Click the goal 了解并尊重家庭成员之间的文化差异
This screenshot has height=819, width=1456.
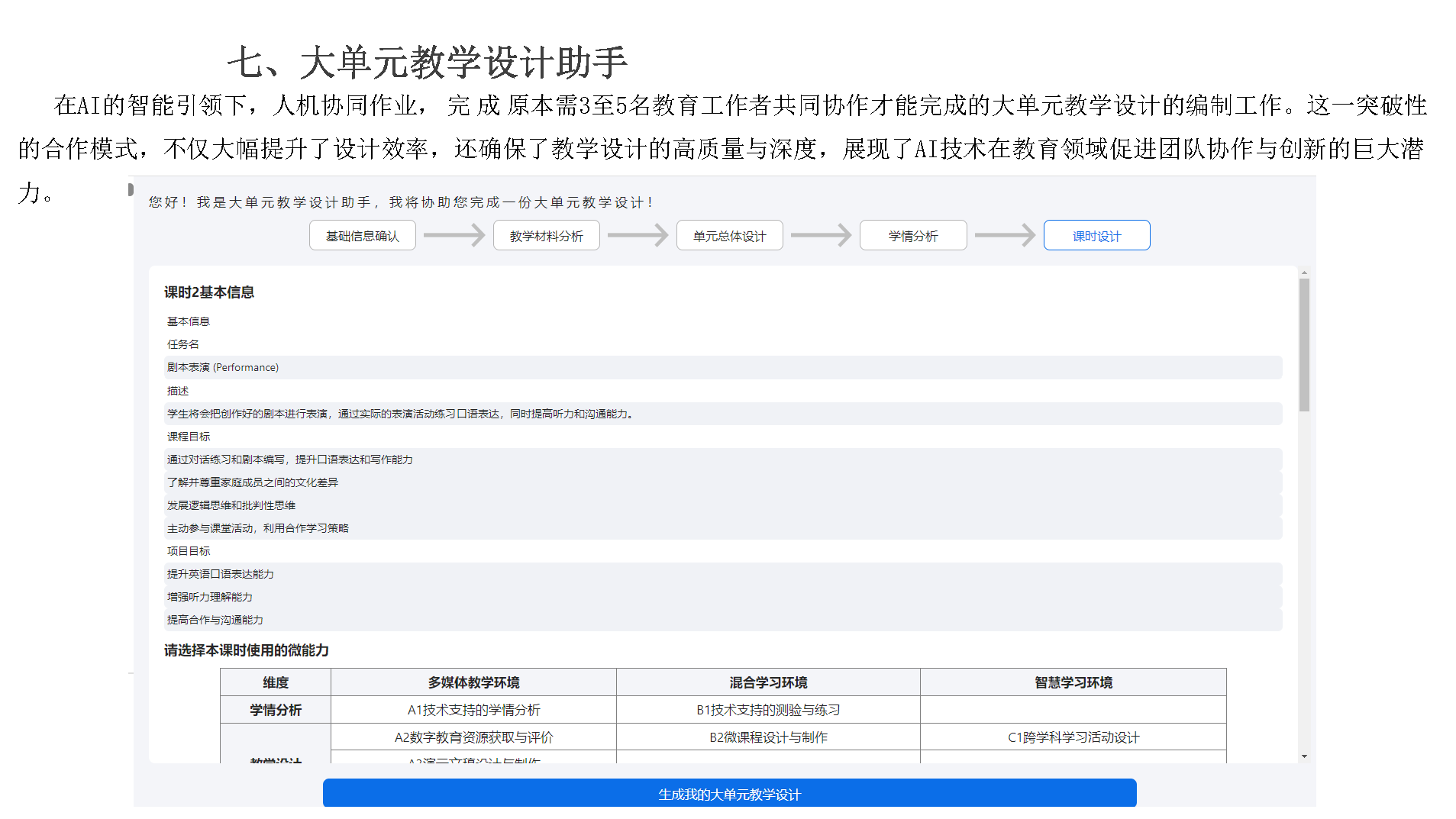722,482
